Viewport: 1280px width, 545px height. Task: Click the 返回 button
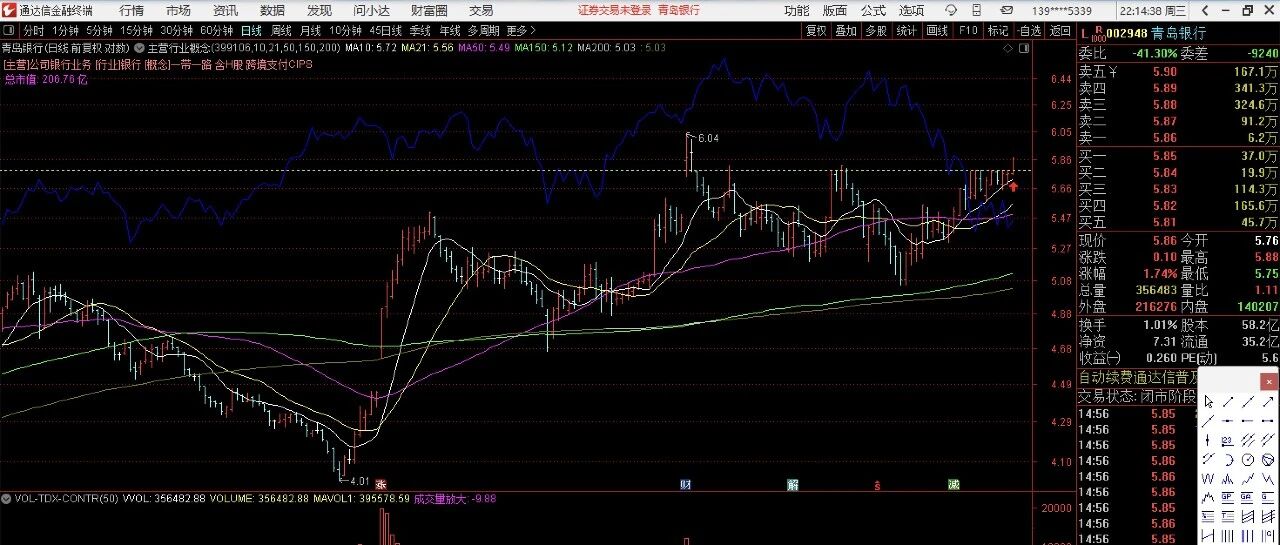[x=1060, y=31]
